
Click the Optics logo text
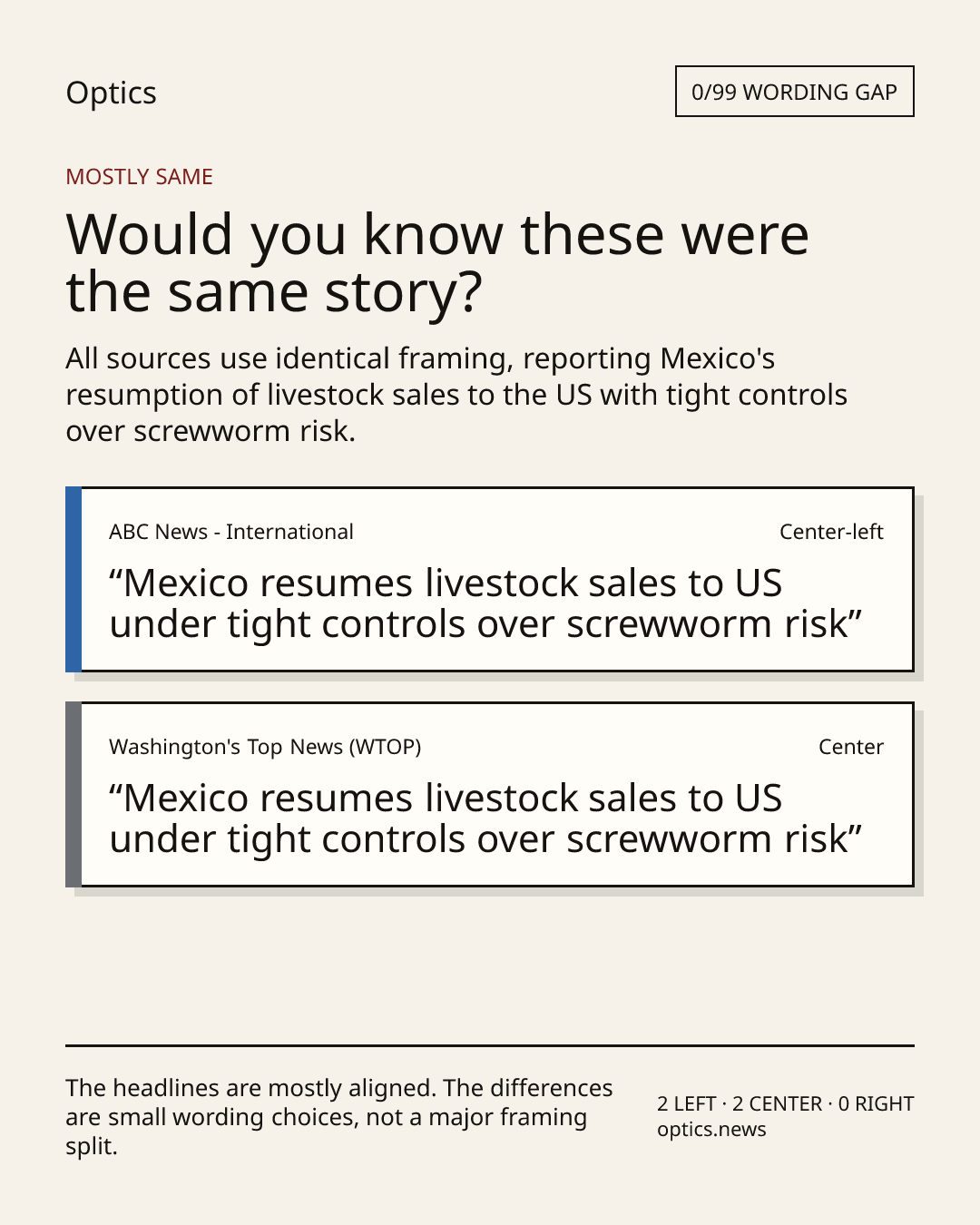tap(111, 93)
